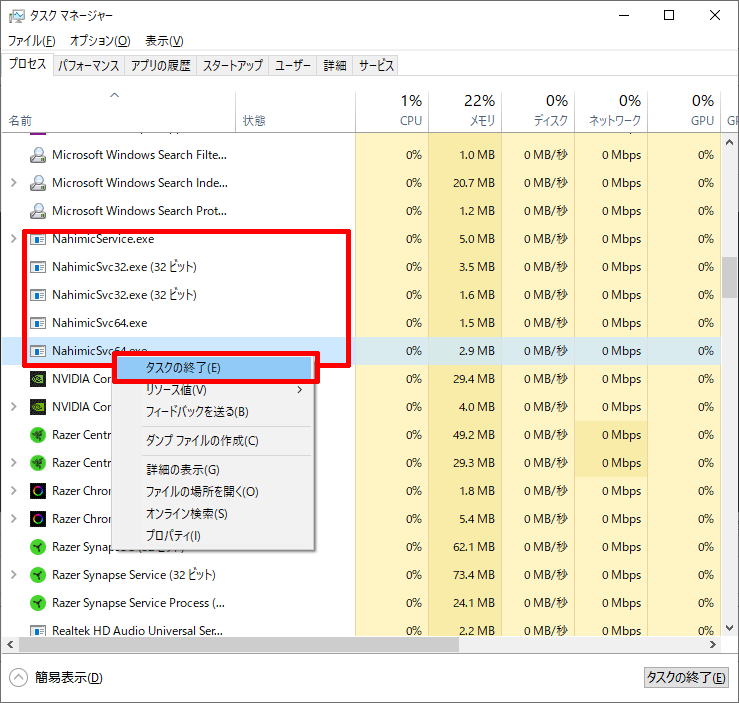Screen dimensions: 739x703
Task: Switch to the ユーザー tab
Action: 293,65
